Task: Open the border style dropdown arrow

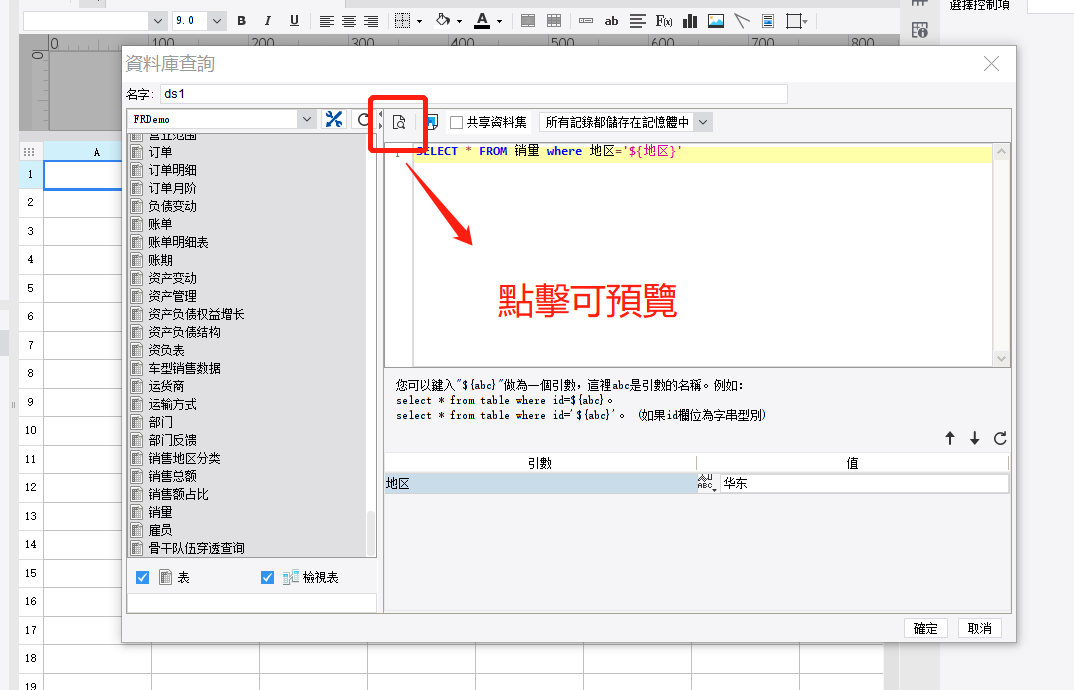Action: coord(419,22)
